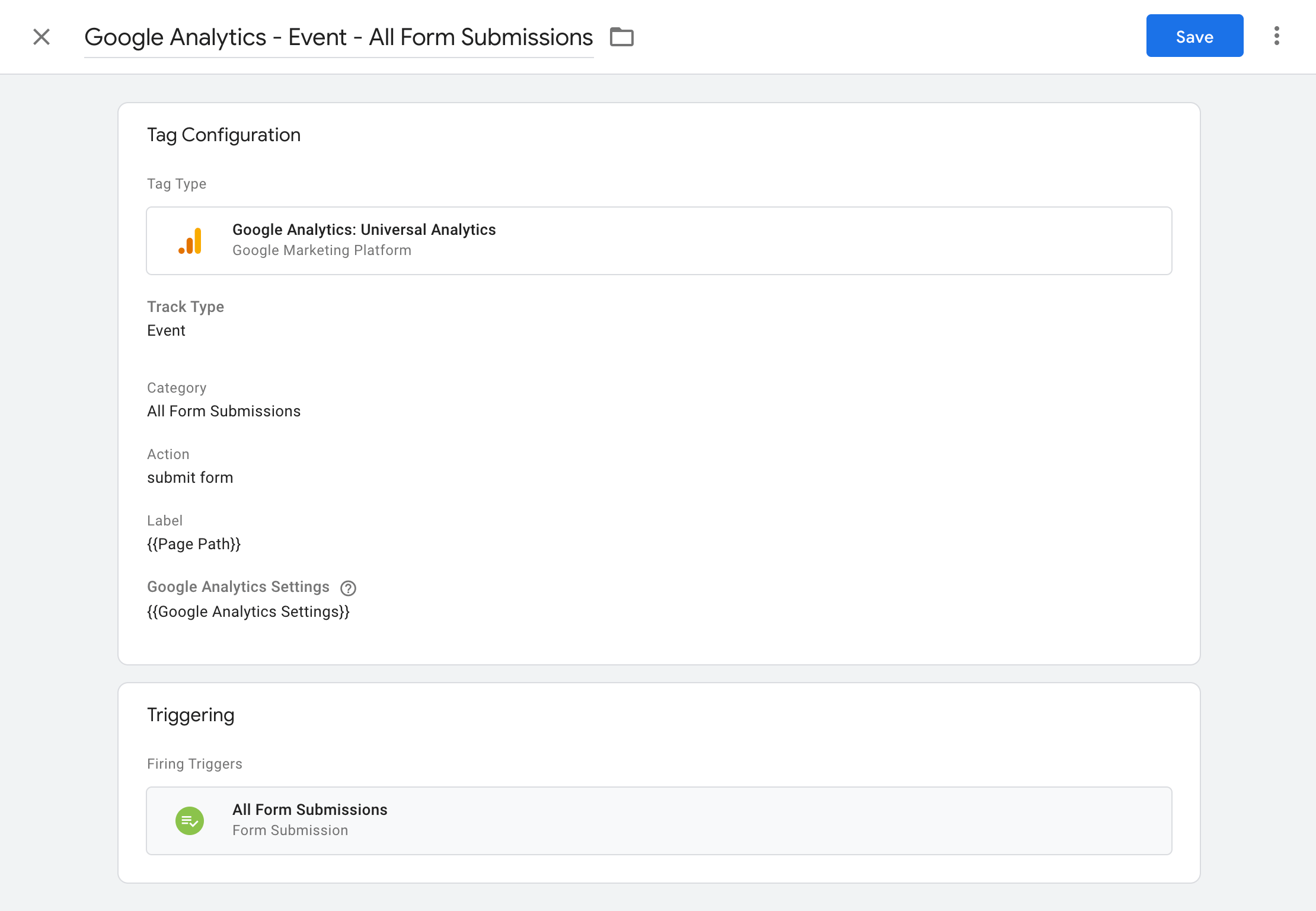Click the Google Analytics bar chart icon
1316x911 pixels.
pos(190,241)
